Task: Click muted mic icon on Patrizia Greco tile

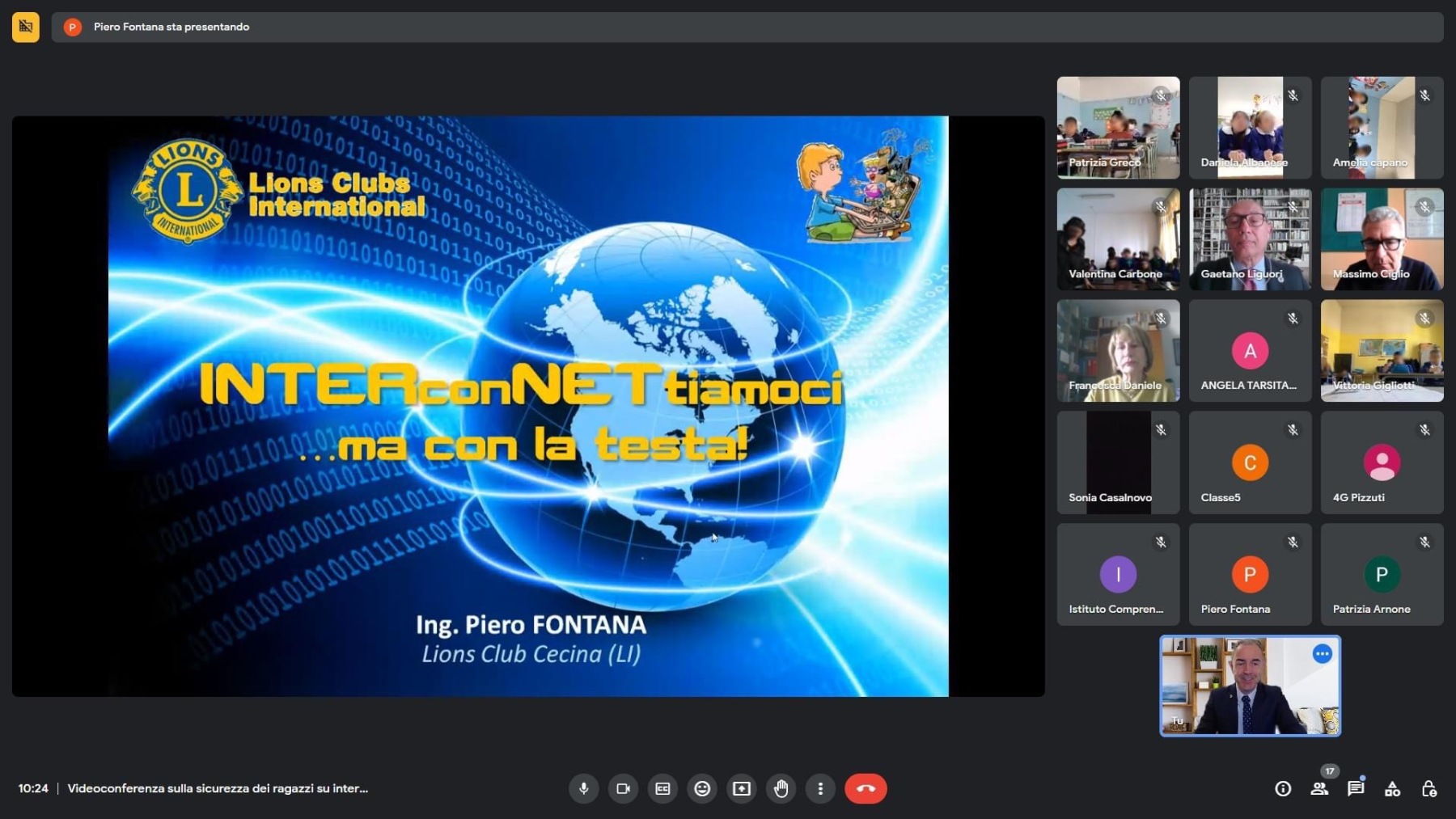Action: (1161, 95)
